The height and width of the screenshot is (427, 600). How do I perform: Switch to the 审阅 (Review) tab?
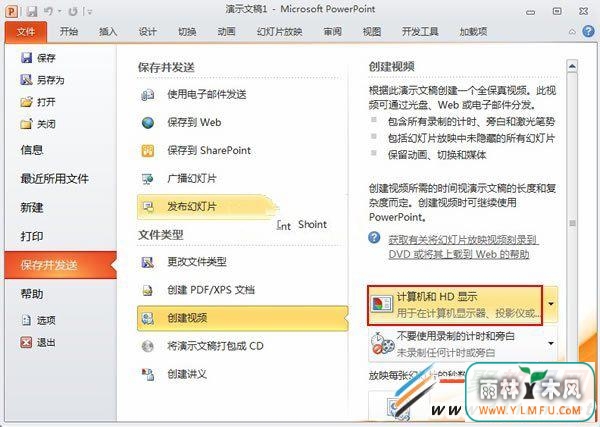(333, 31)
